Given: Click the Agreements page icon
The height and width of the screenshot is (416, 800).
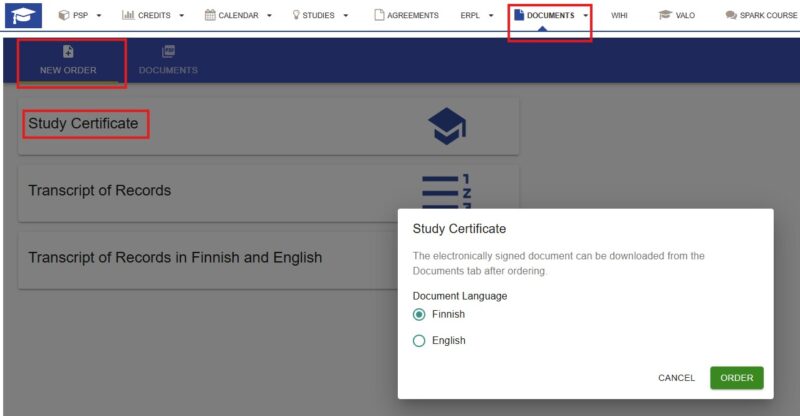Looking at the screenshot, I should tap(379, 15).
